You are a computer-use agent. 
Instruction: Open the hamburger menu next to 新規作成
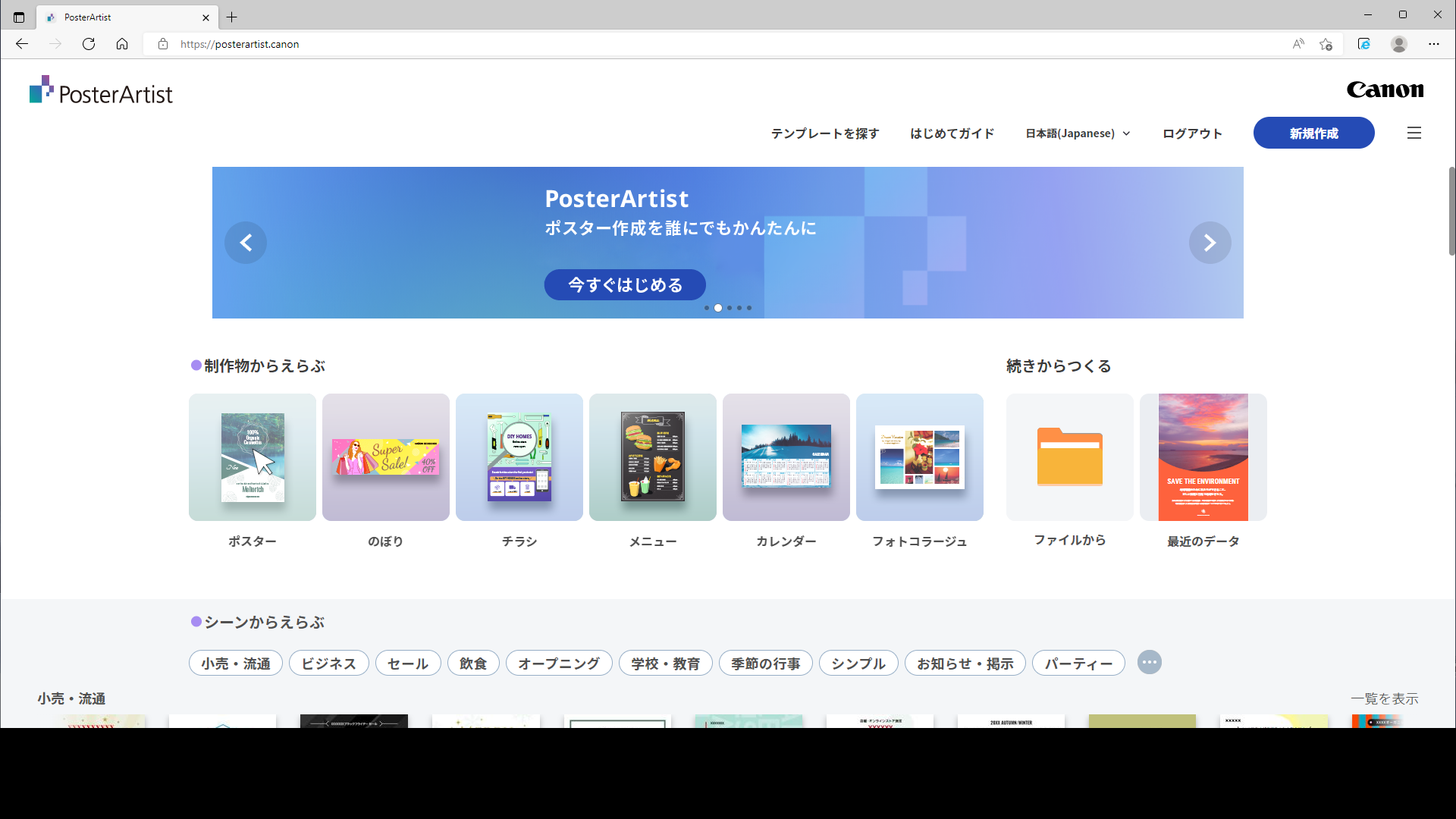click(1414, 133)
